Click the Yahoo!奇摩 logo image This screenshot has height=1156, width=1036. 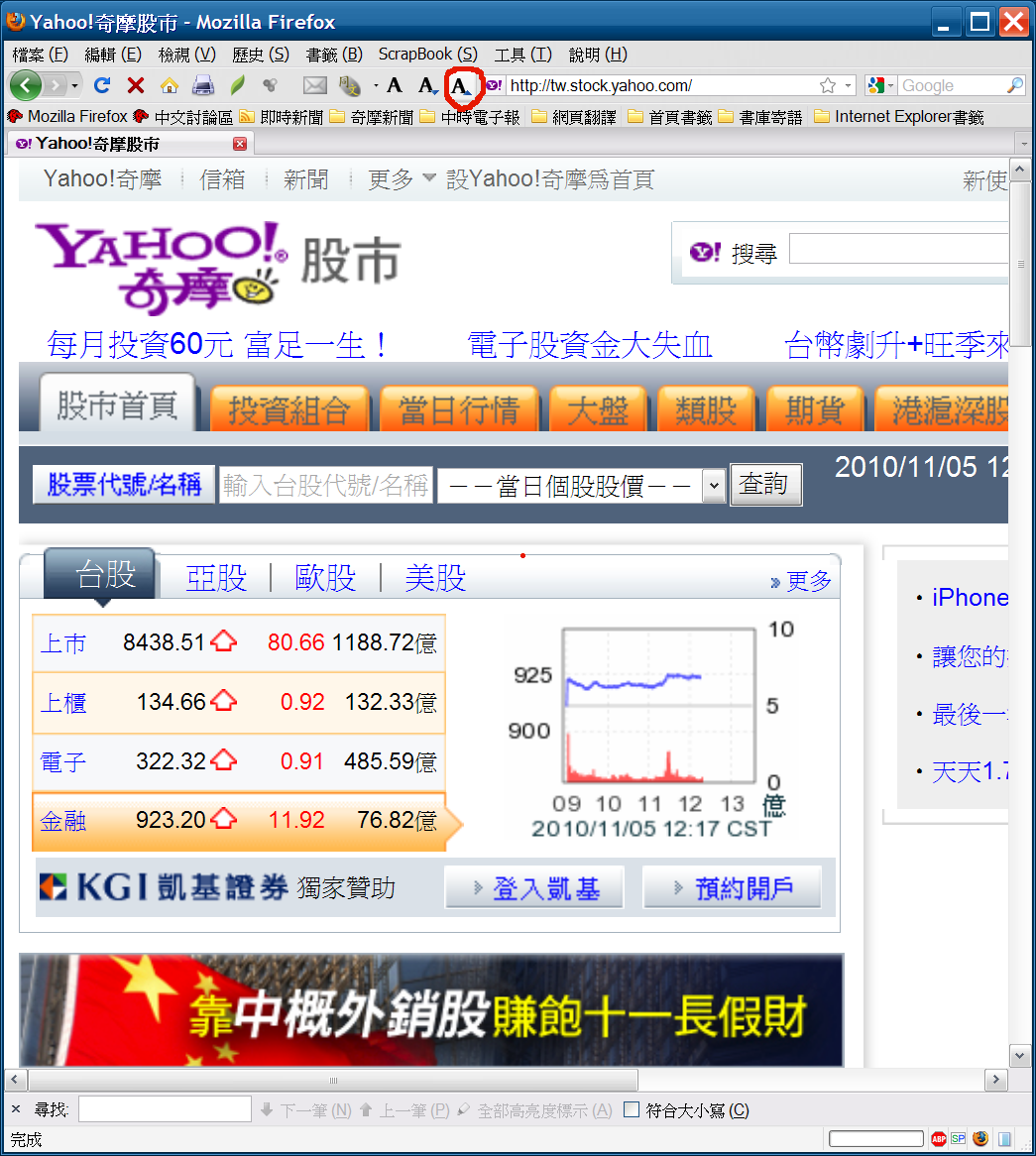(x=163, y=267)
